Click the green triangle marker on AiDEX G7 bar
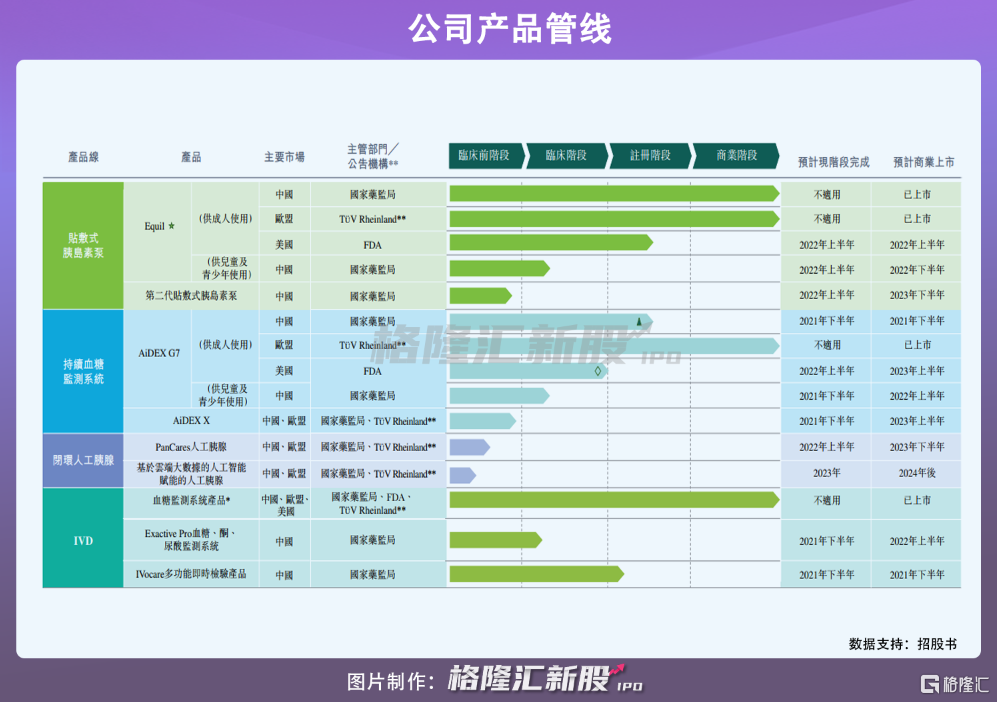 coord(638,321)
